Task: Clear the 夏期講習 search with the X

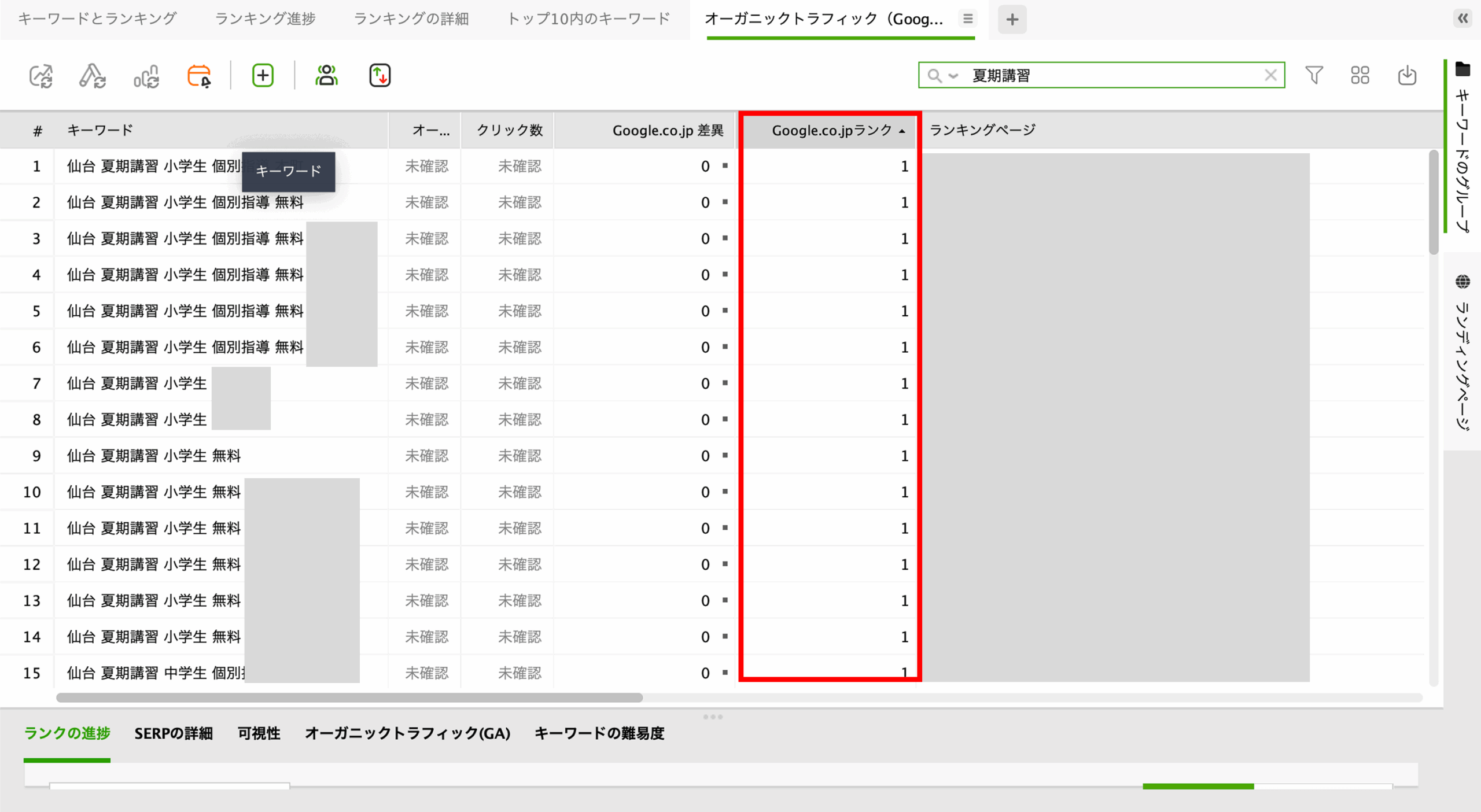Action: (1271, 75)
